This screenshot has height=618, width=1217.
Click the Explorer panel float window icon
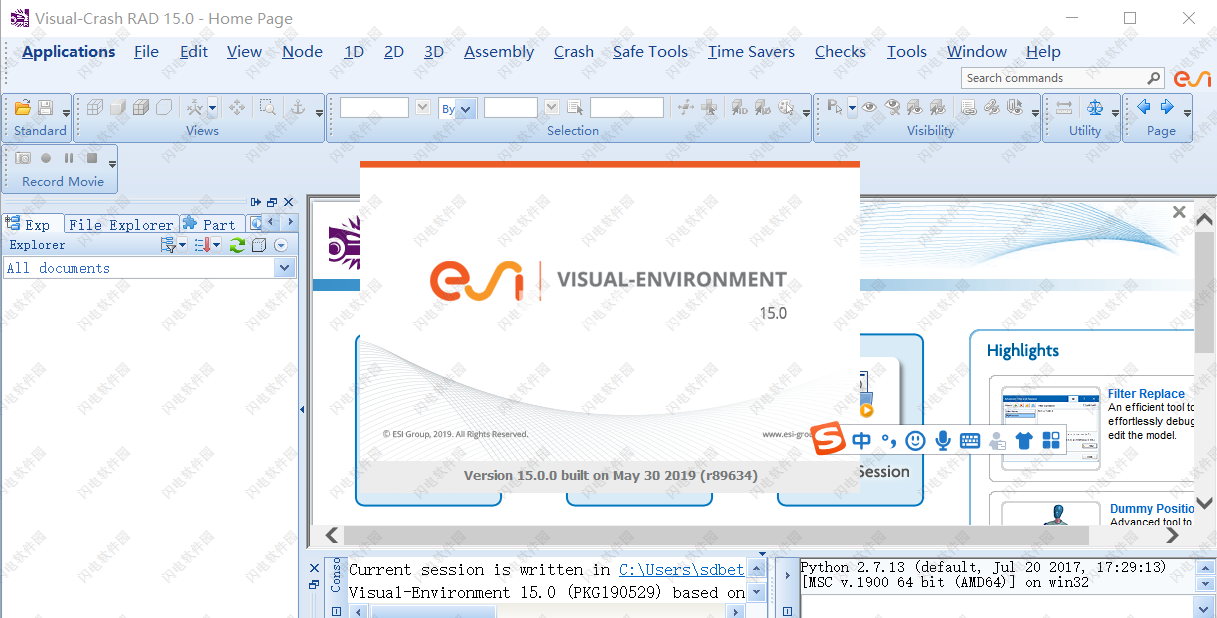pyautogui.click(x=272, y=202)
